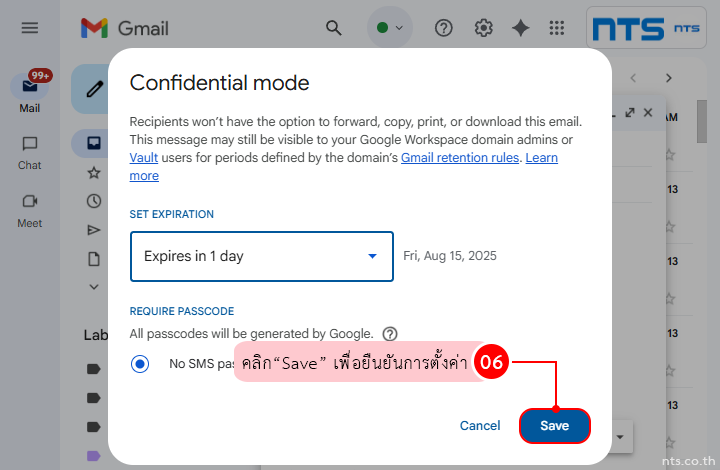Click the Gmail logo
The image size is (720, 470).
pyautogui.click(x=125, y=28)
